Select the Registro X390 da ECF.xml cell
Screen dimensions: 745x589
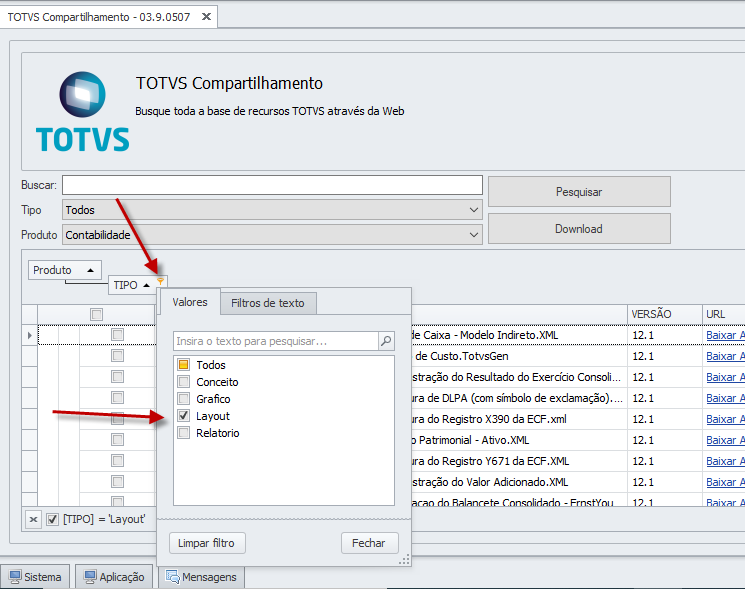coord(519,419)
